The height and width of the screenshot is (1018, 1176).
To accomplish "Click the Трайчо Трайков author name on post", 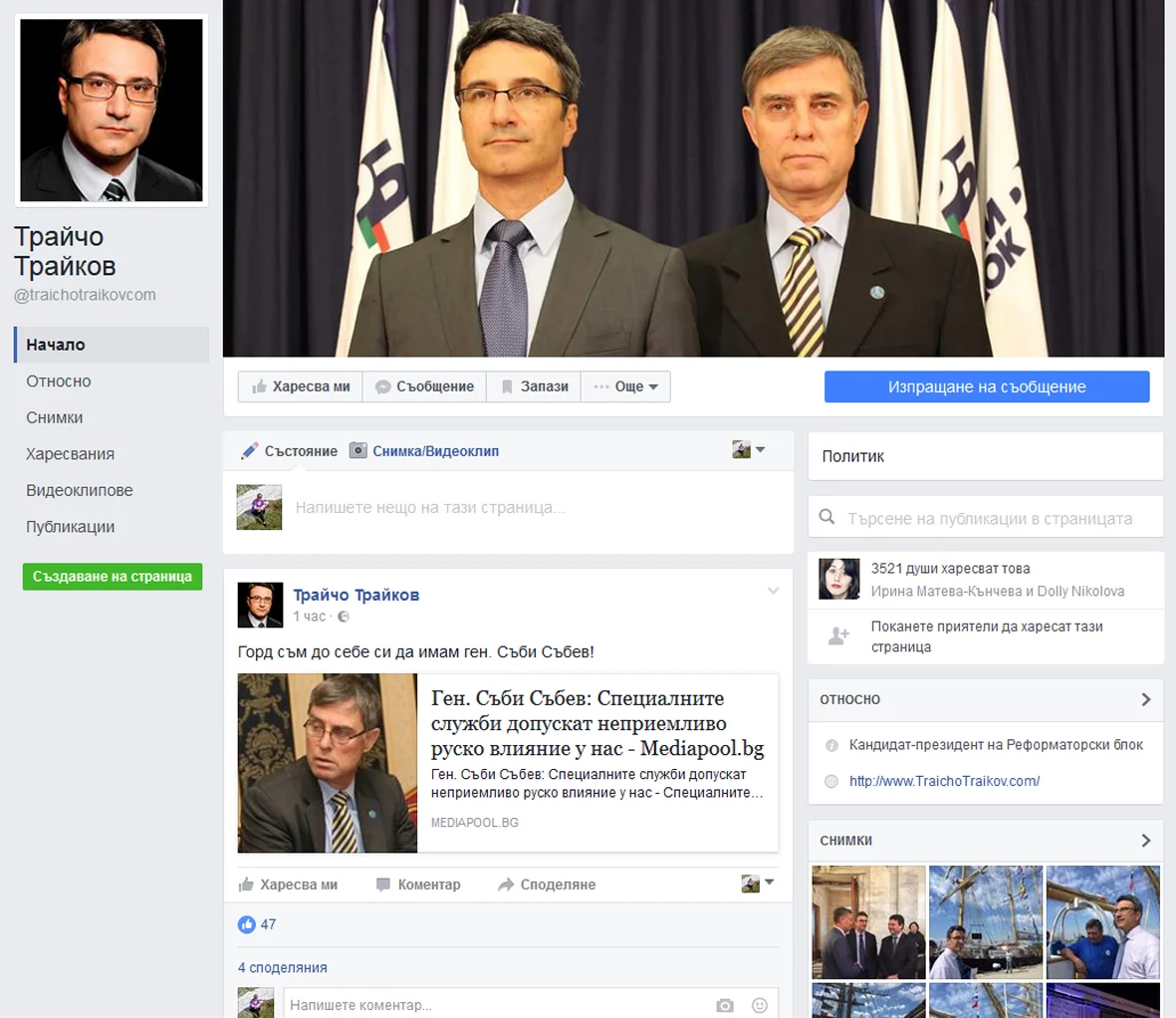I will pos(356,595).
